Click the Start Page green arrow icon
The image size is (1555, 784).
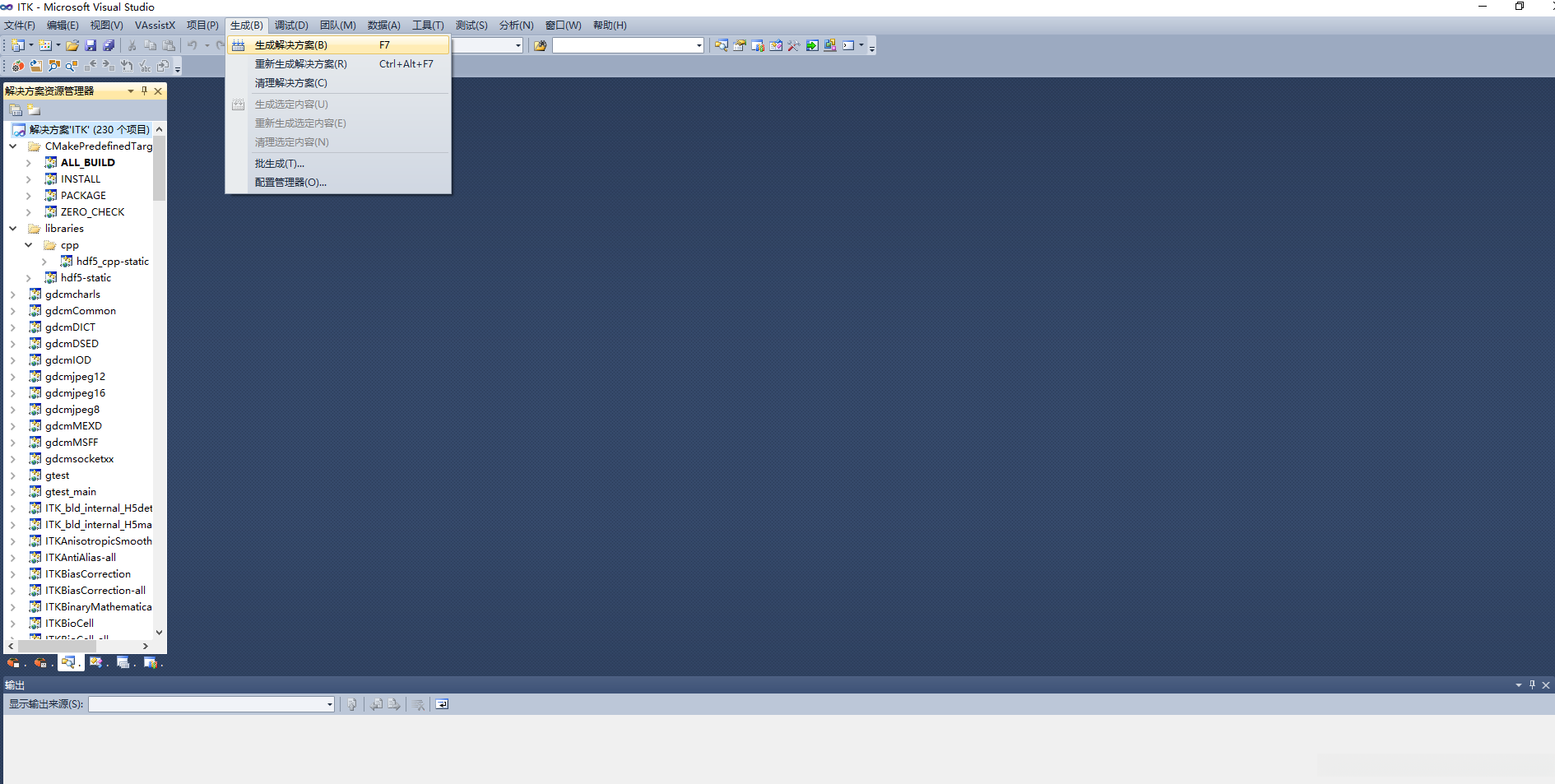point(812,45)
